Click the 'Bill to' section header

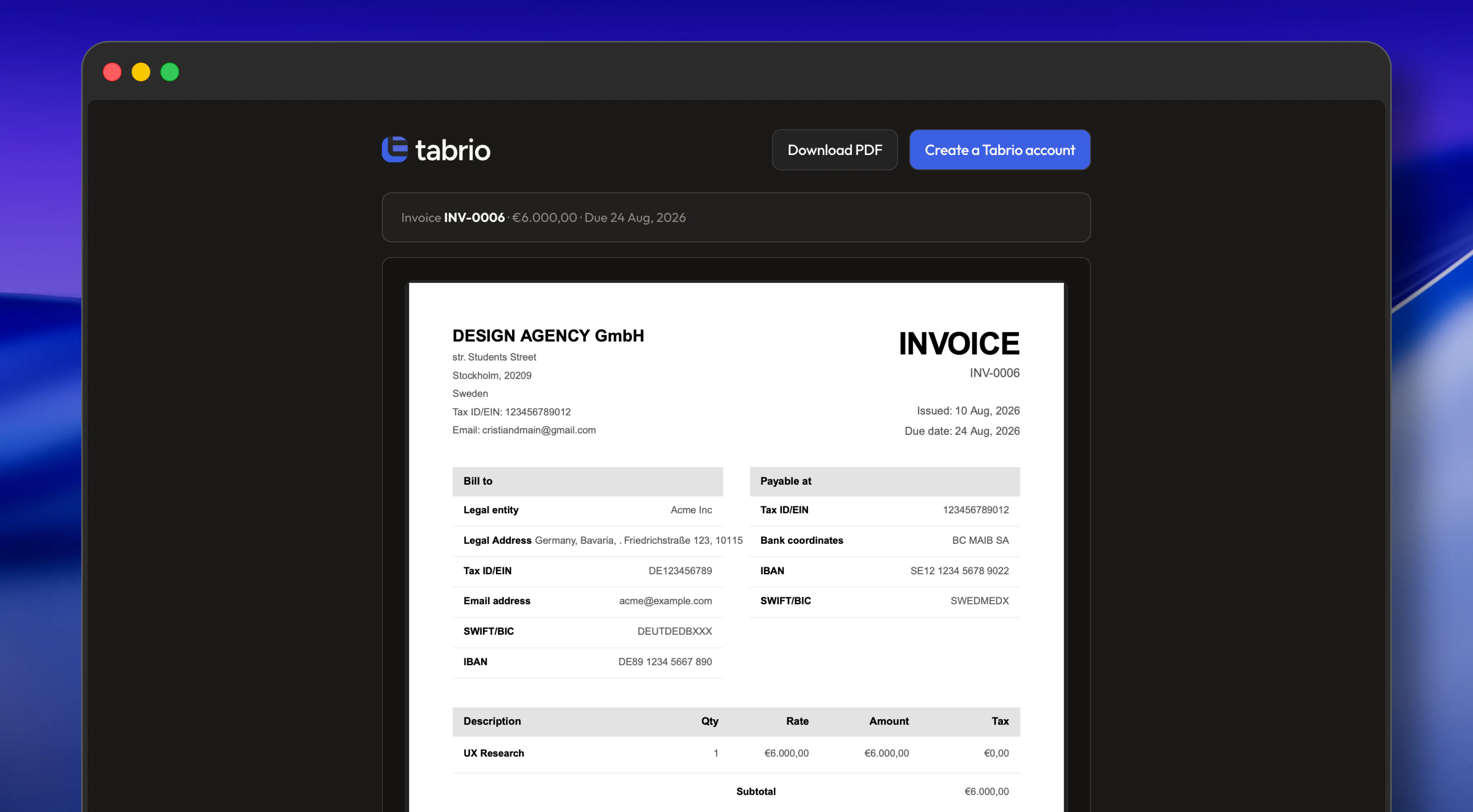pyautogui.click(x=587, y=482)
